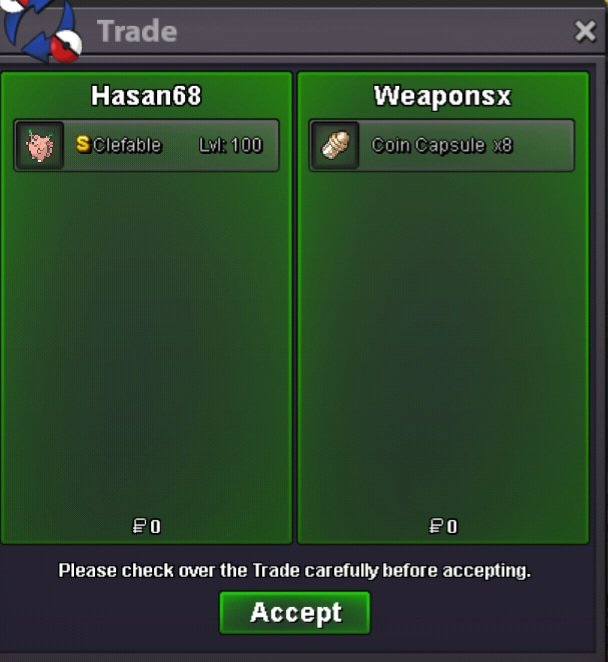The height and width of the screenshot is (662, 608).
Task: Click the Lvl: 100 label
Action: coord(231,145)
